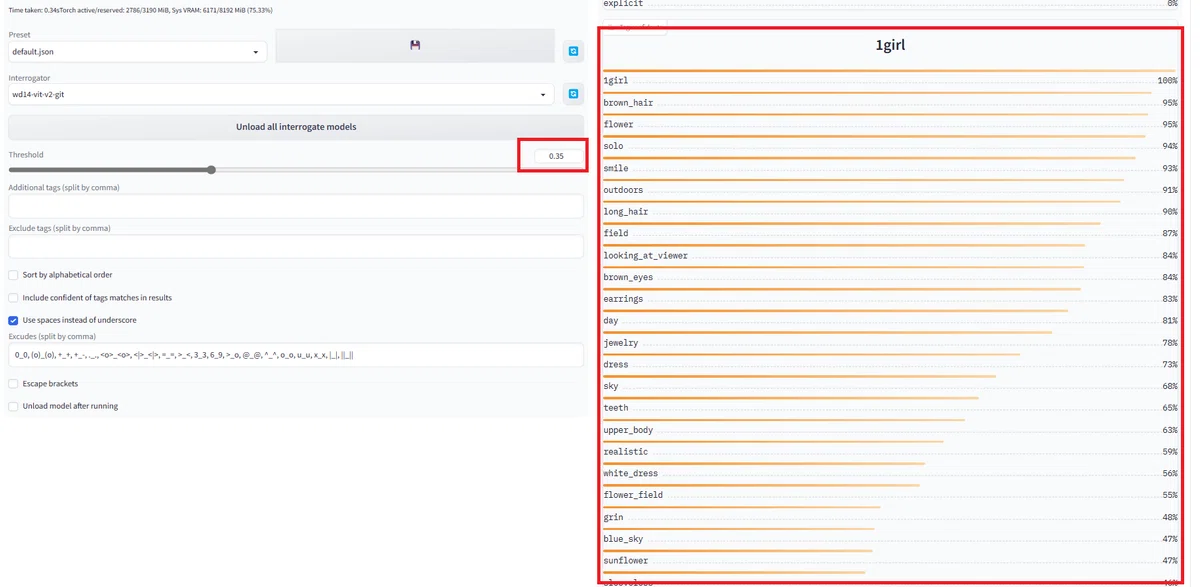Click the looking_at_viewer tag

890,256
